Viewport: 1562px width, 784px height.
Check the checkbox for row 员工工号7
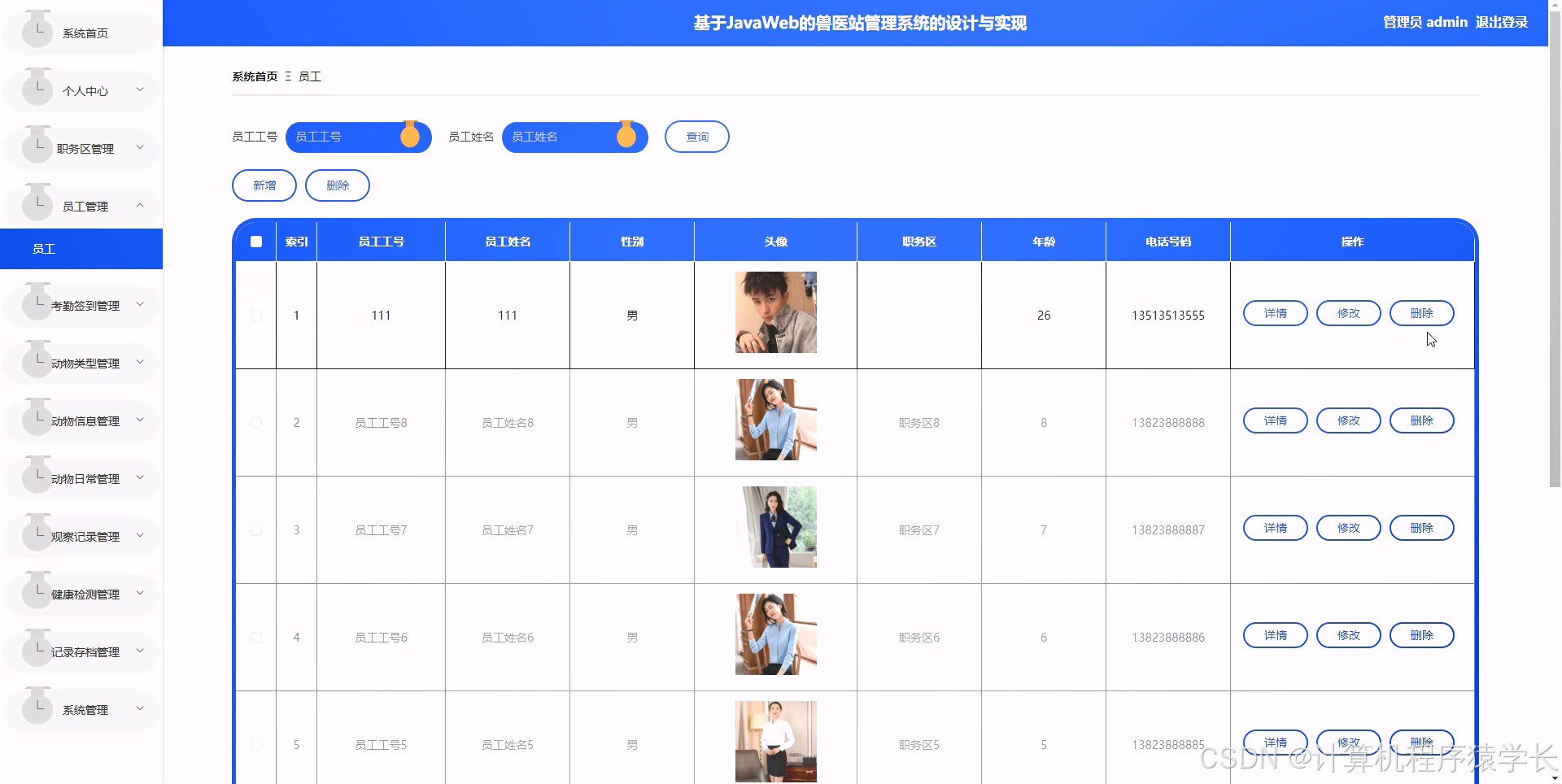pyautogui.click(x=256, y=530)
